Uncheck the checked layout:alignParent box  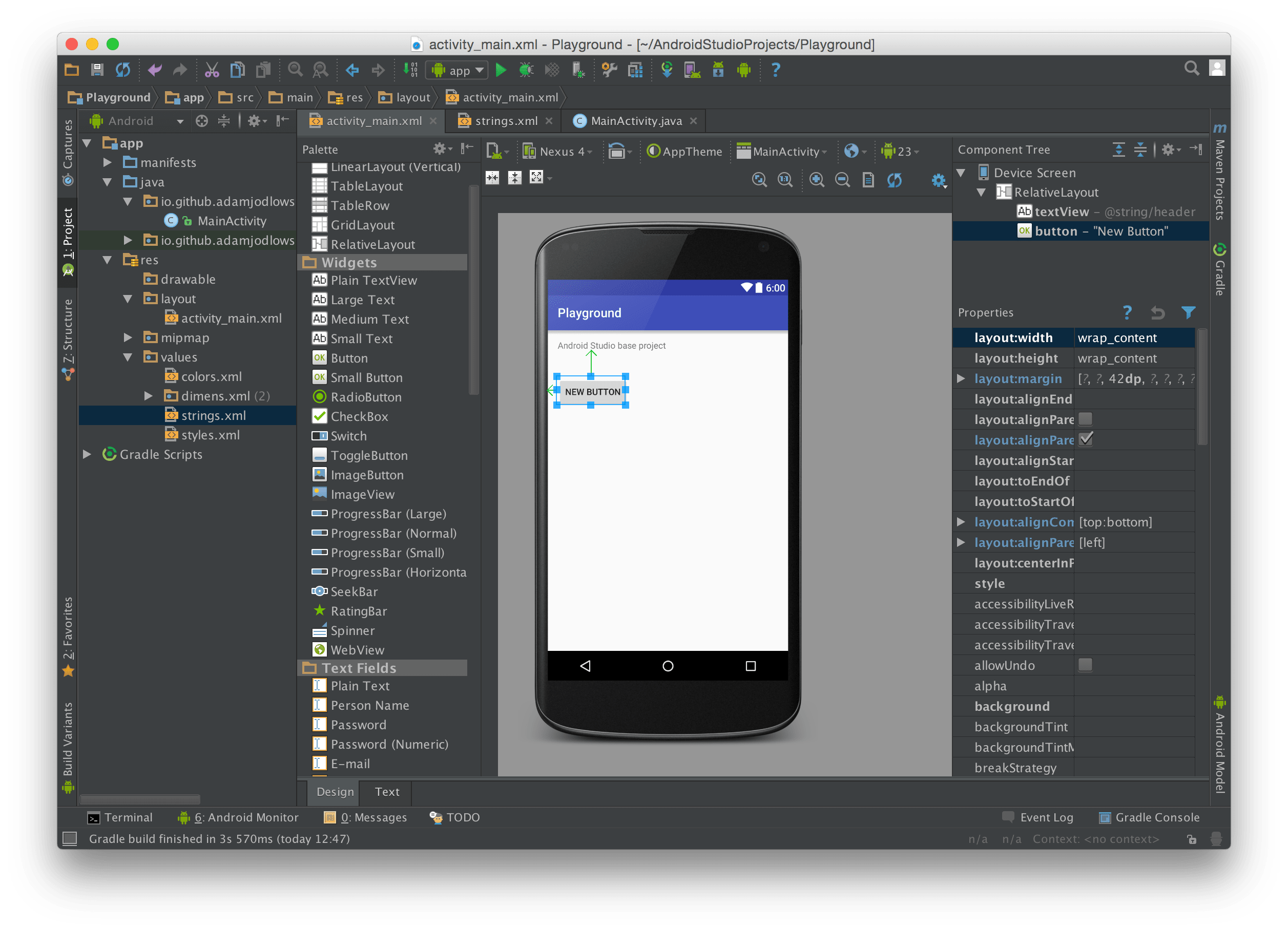[x=1085, y=439]
